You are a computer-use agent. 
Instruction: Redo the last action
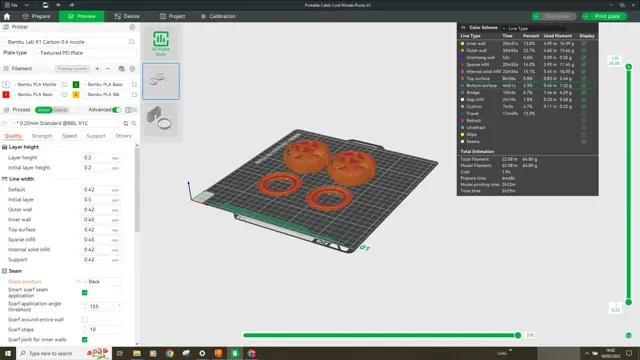(71, 5)
